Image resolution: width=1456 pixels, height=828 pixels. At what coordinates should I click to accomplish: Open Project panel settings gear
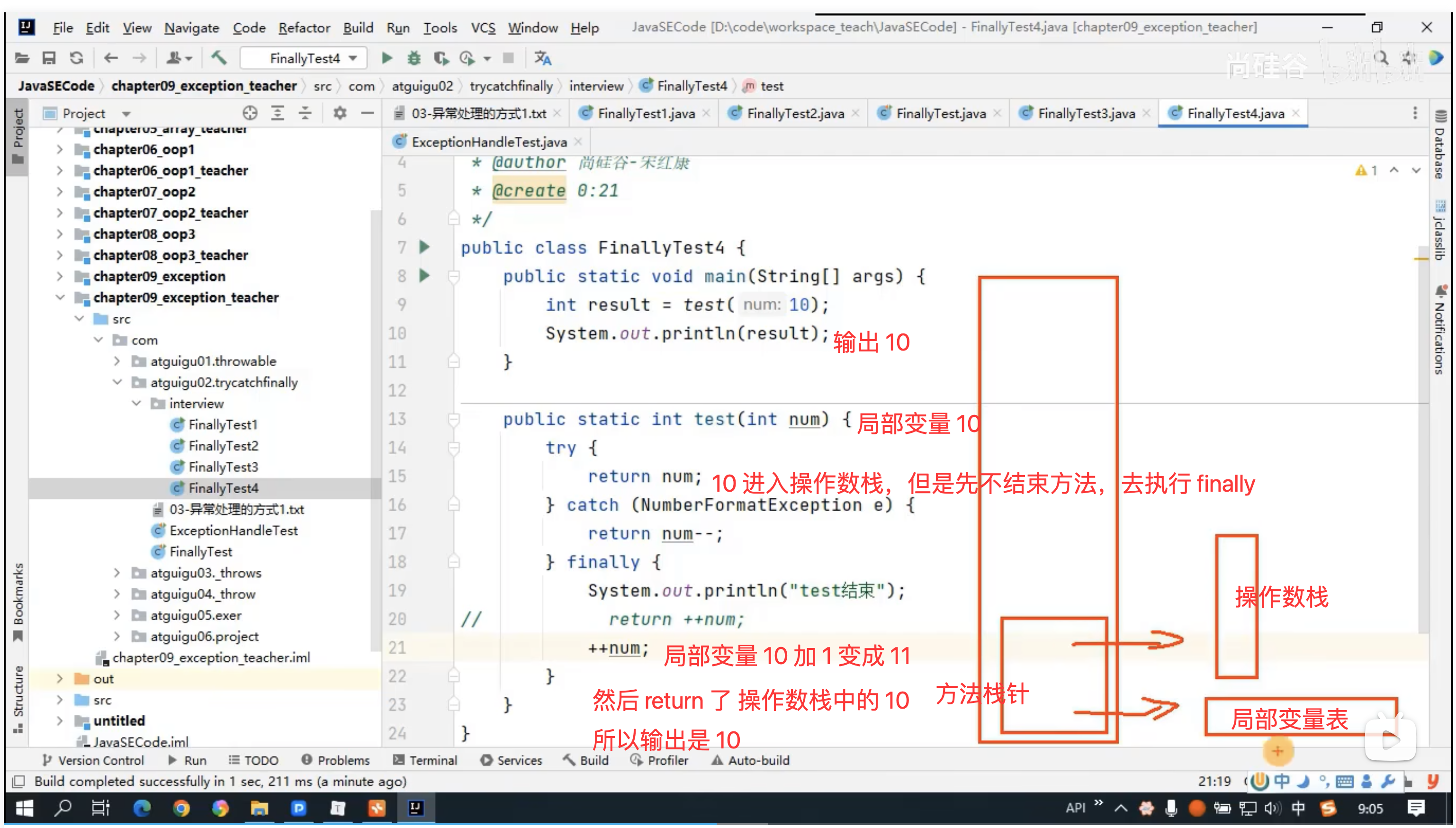tap(340, 113)
